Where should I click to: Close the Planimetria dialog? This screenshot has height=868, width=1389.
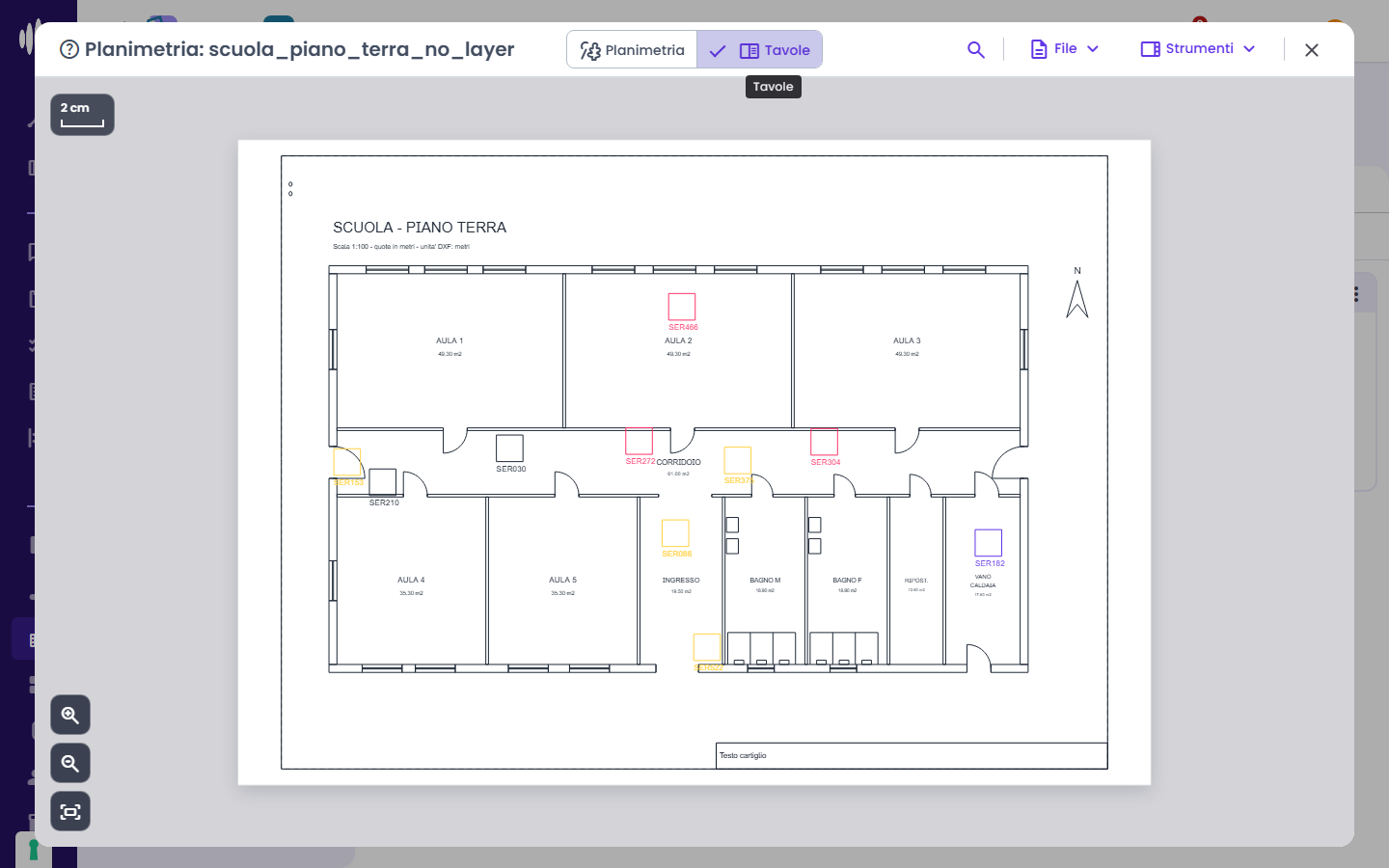click(x=1312, y=50)
